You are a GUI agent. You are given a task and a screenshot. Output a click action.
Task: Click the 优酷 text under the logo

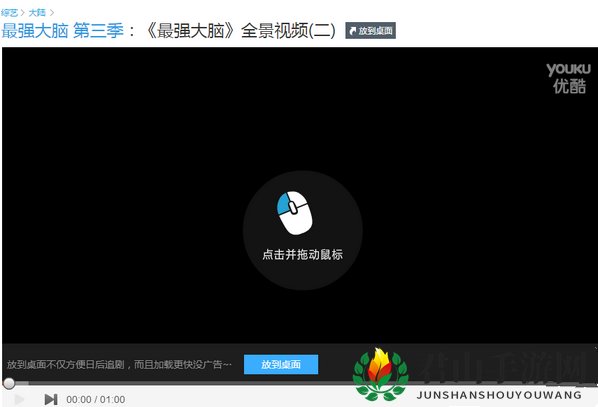tap(569, 86)
